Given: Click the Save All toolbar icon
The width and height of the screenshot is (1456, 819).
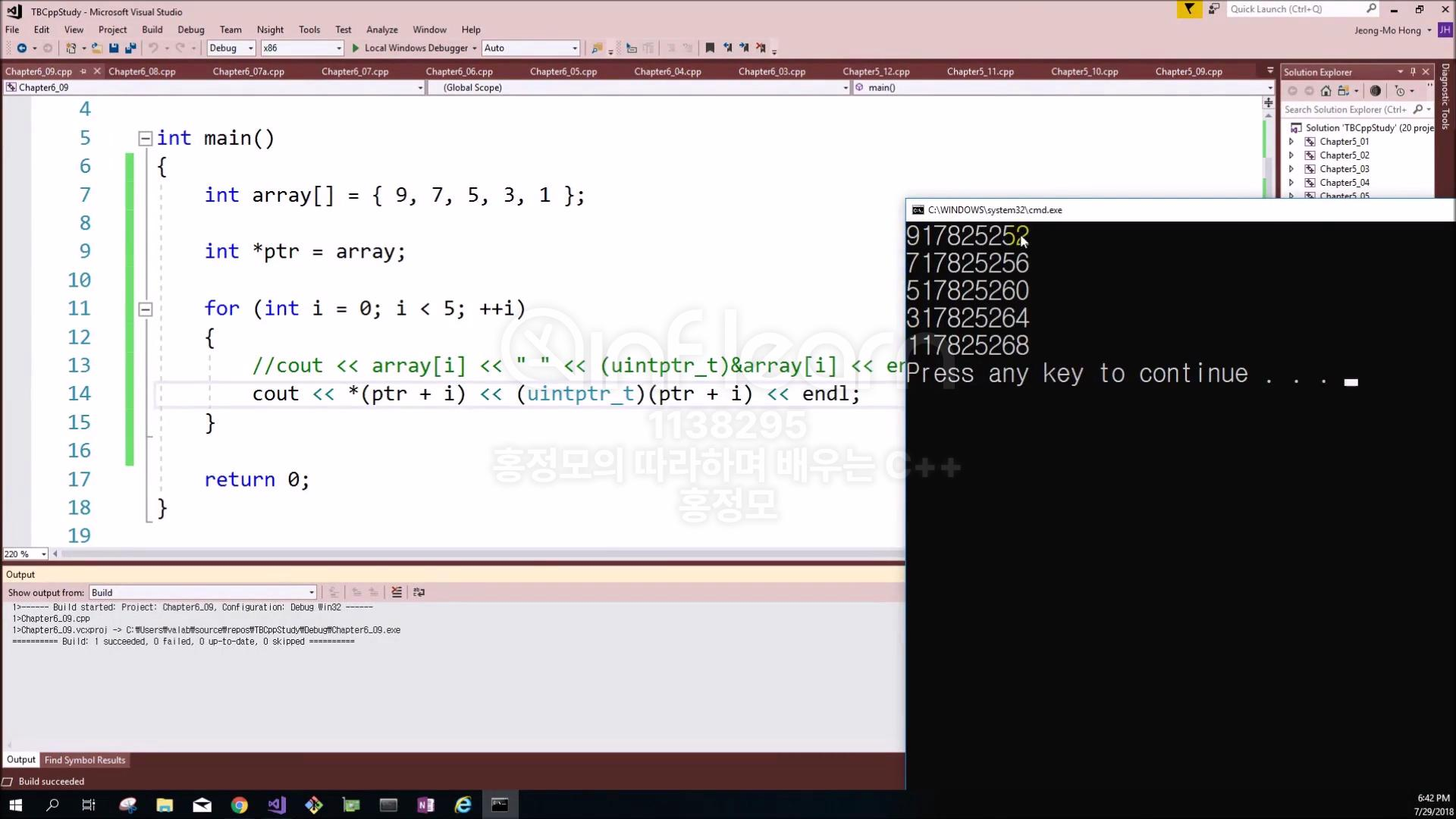Looking at the screenshot, I should tap(130, 48).
